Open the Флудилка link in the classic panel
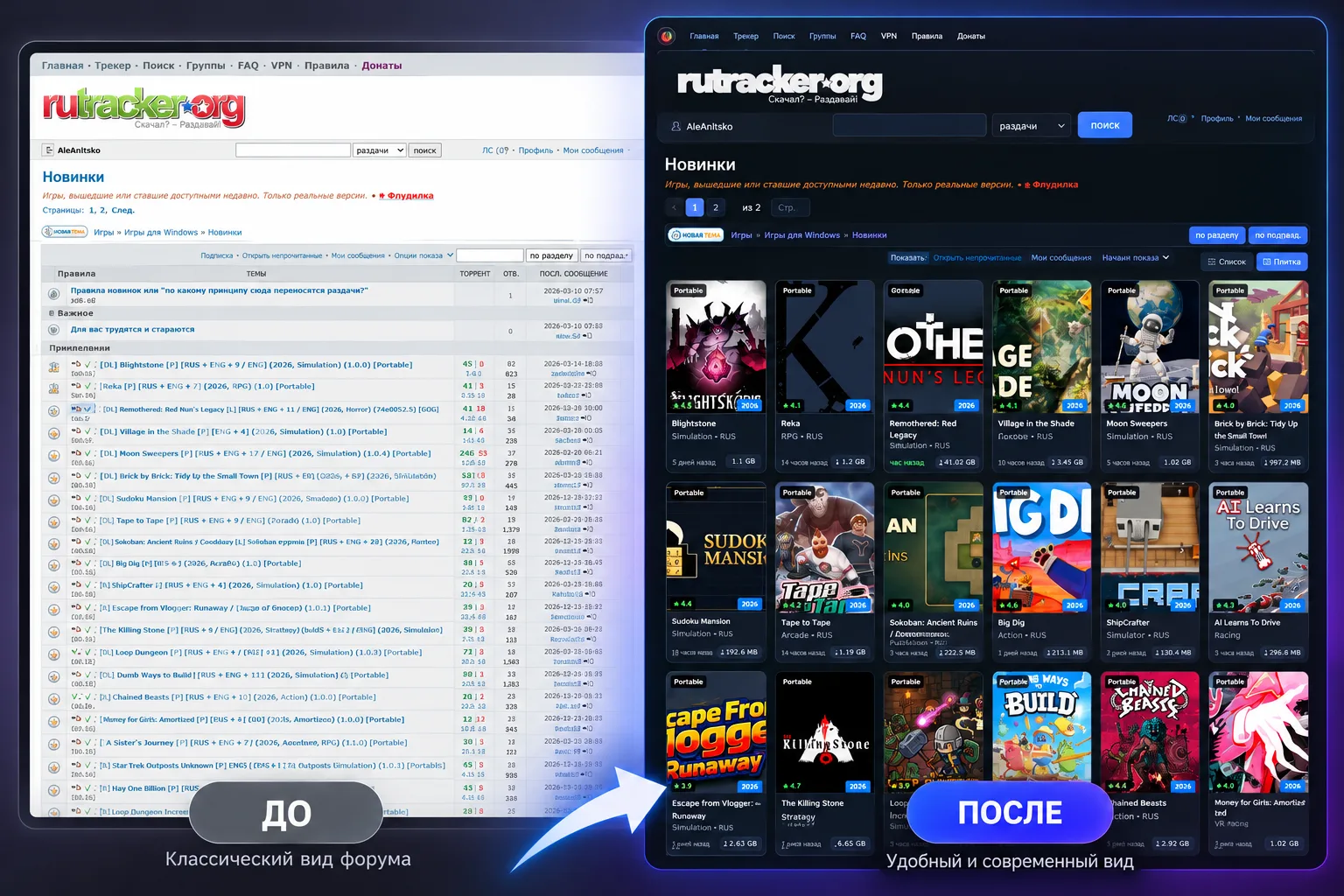 pyautogui.click(x=406, y=196)
